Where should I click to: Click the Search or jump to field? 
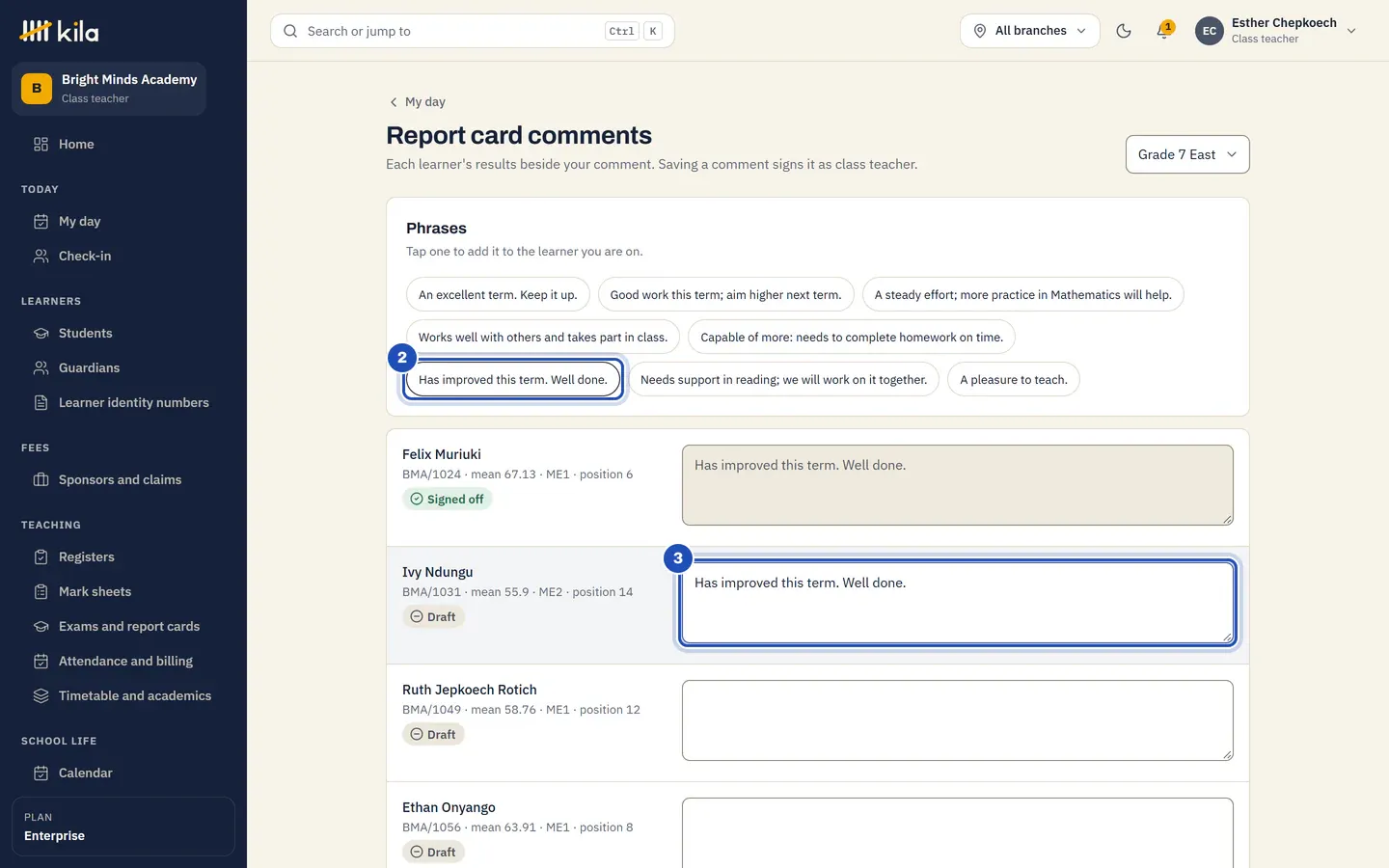point(473,31)
